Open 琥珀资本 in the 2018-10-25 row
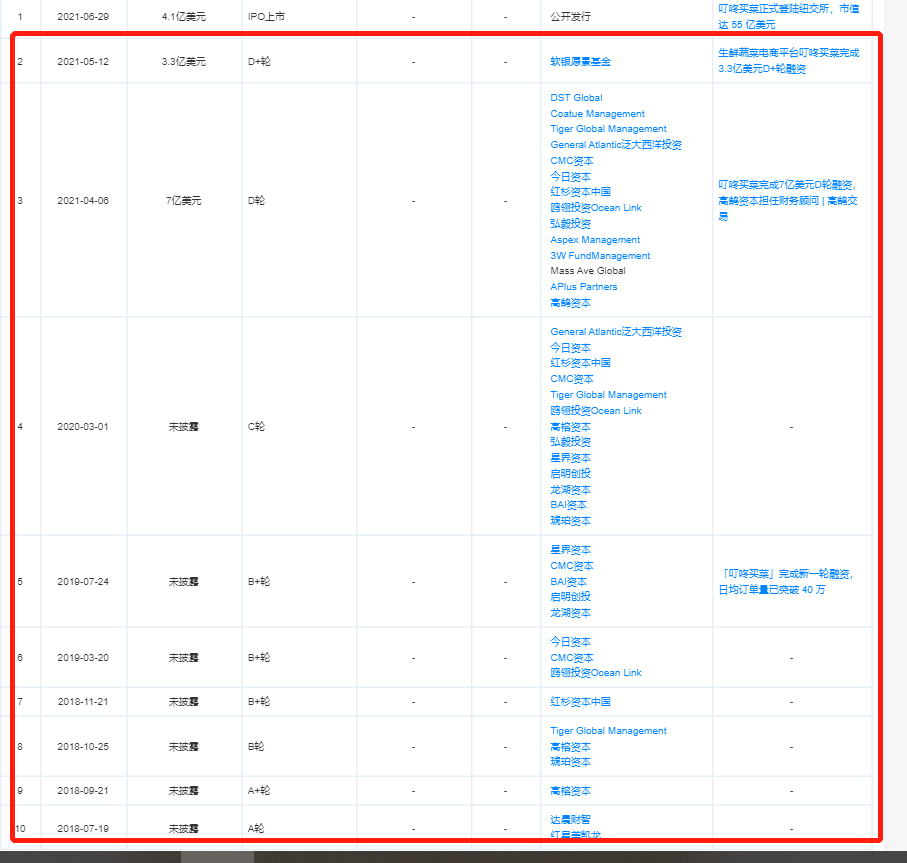The width and height of the screenshot is (907, 863). 570,762
